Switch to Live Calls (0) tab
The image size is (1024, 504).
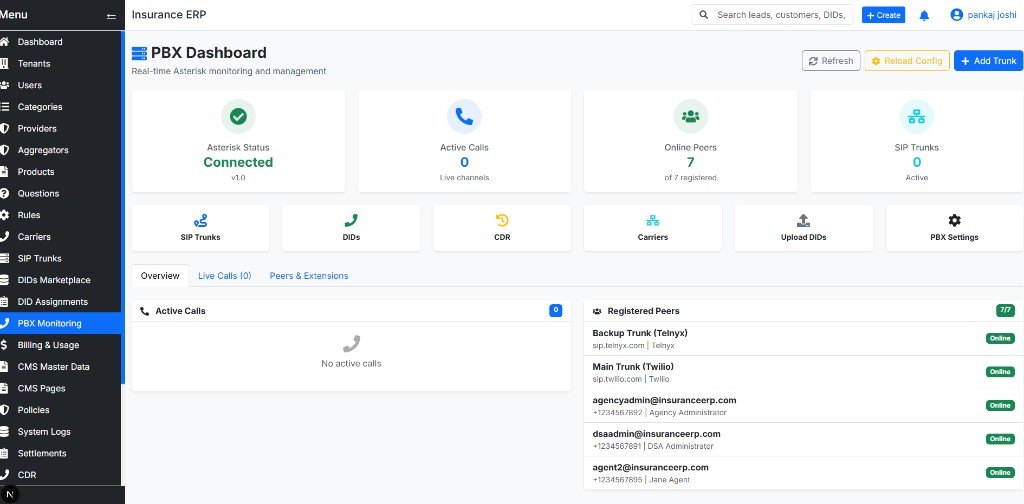pyautogui.click(x=225, y=276)
